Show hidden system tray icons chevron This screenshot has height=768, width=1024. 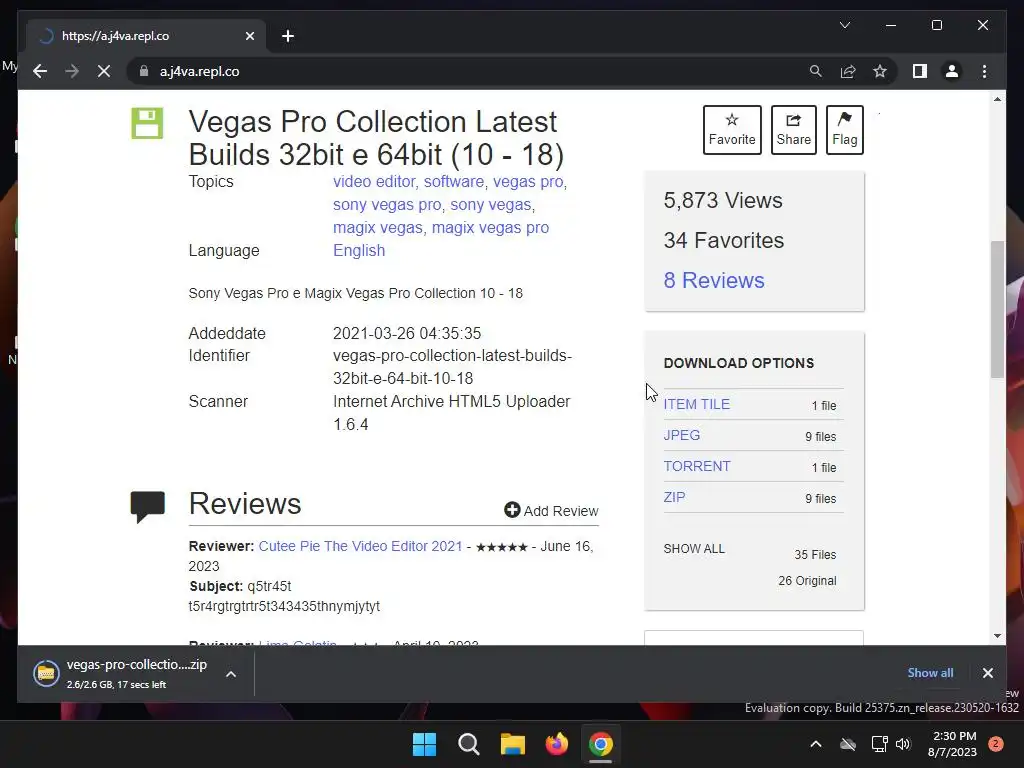(816, 744)
